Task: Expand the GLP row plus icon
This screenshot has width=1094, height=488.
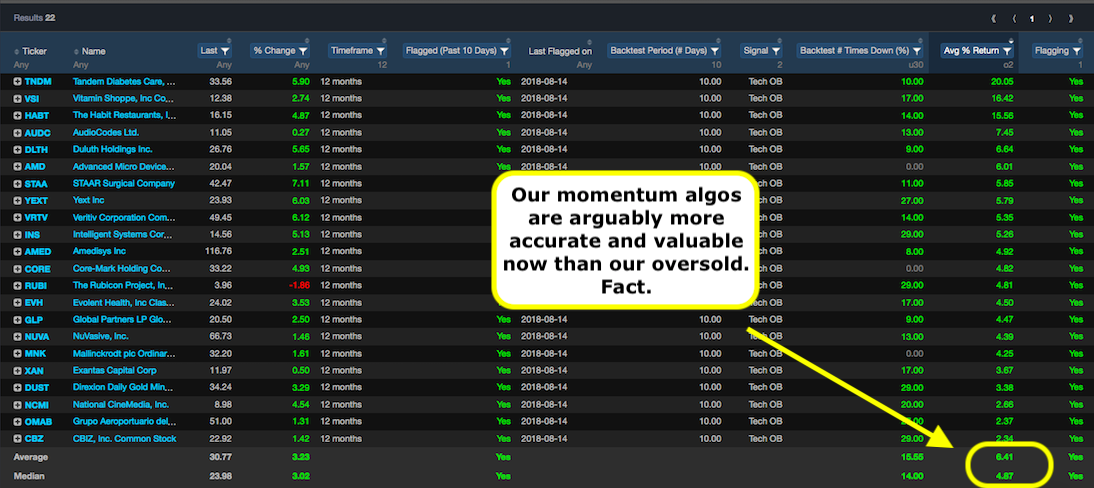Action: click(17, 319)
